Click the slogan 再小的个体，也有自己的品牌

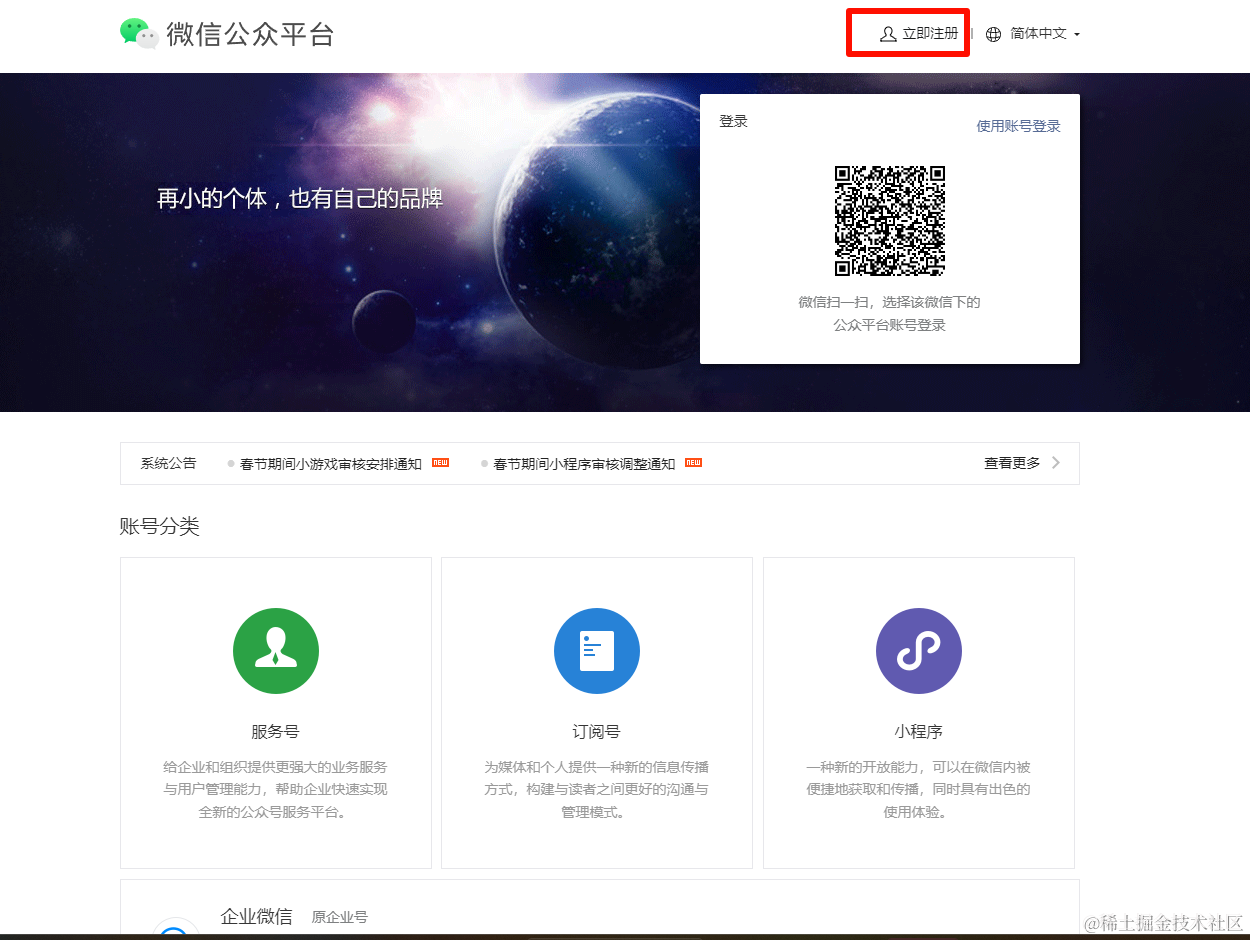(x=300, y=199)
